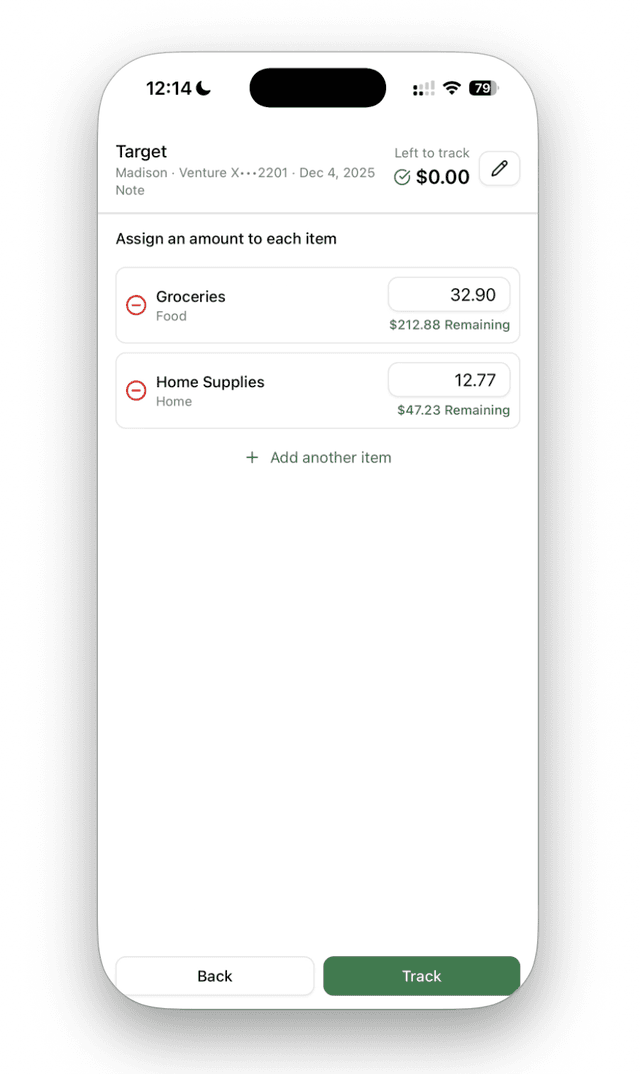Open the Home category under Home Supplies
Image resolution: width=640 pixels, height=1074 pixels.
click(174, 401)
